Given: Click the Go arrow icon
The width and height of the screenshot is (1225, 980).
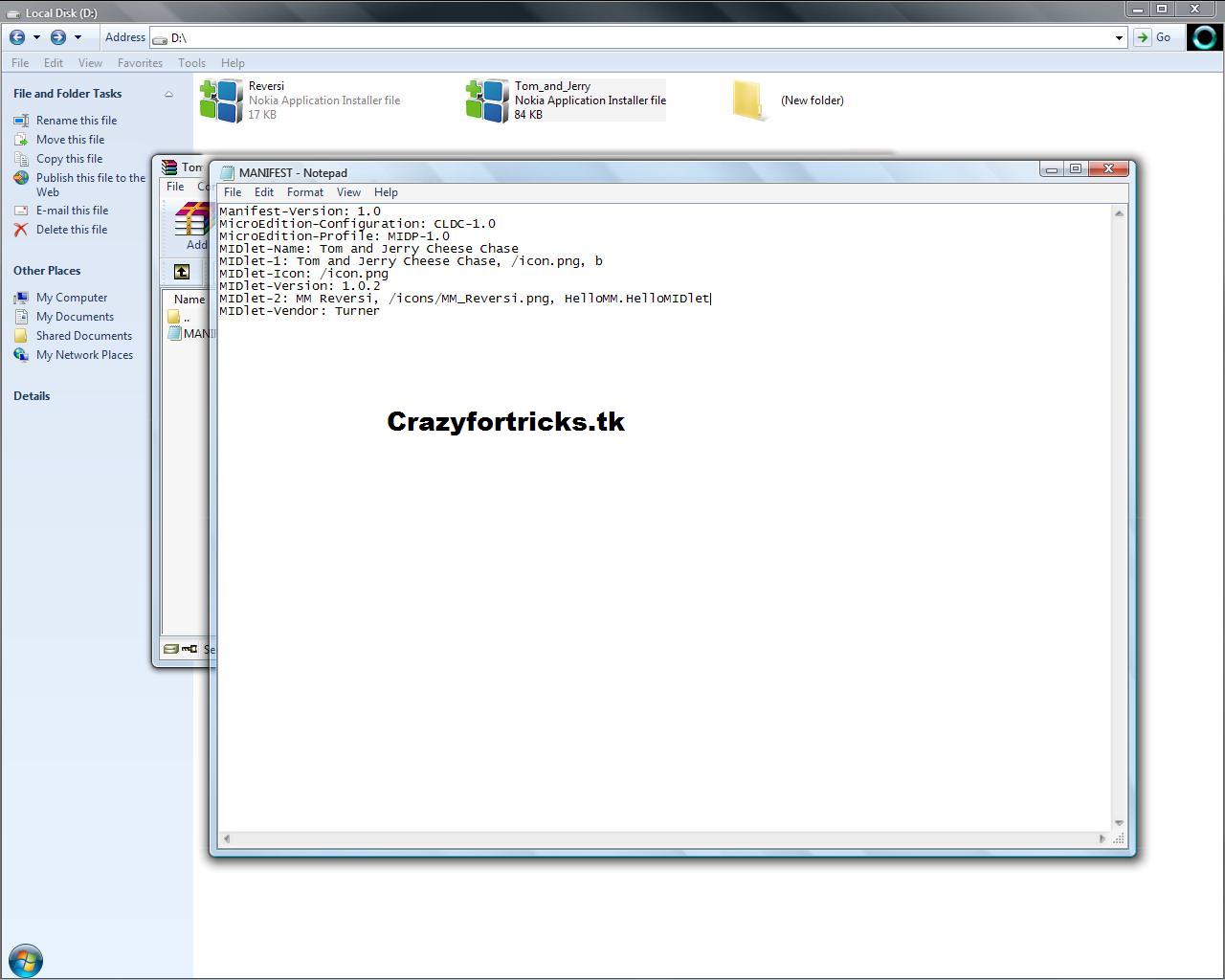Looking at the screenshot, I should click(x=1142, y=37).
